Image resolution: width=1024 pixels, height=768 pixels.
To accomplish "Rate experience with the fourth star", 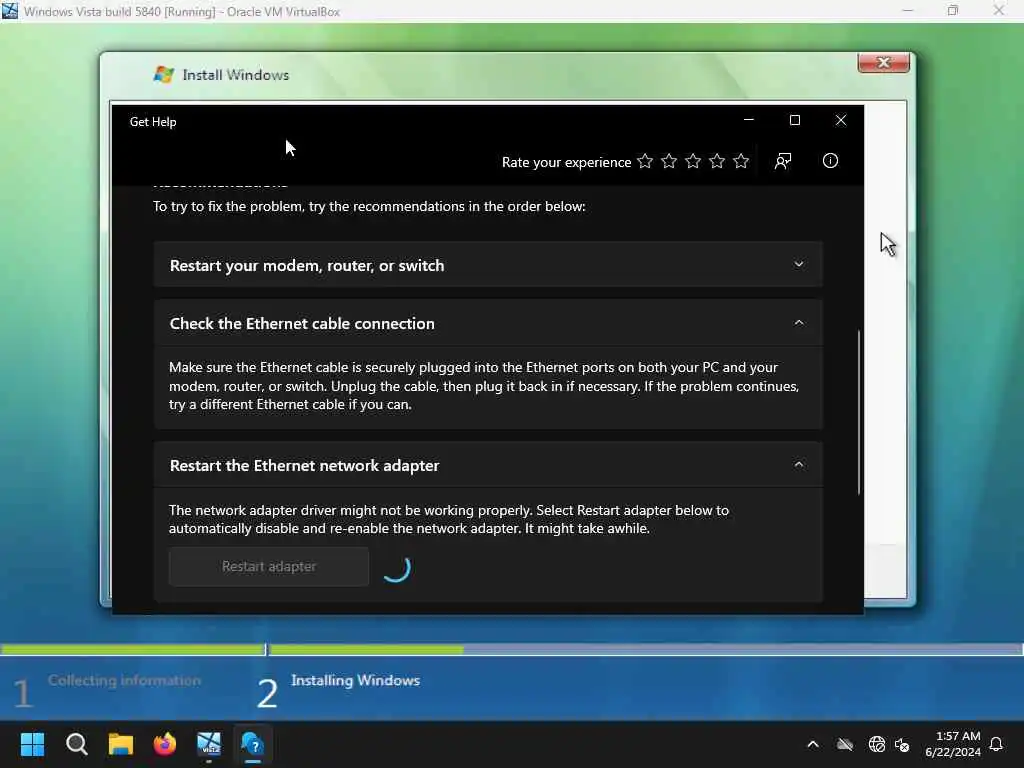I will point(717,161).
